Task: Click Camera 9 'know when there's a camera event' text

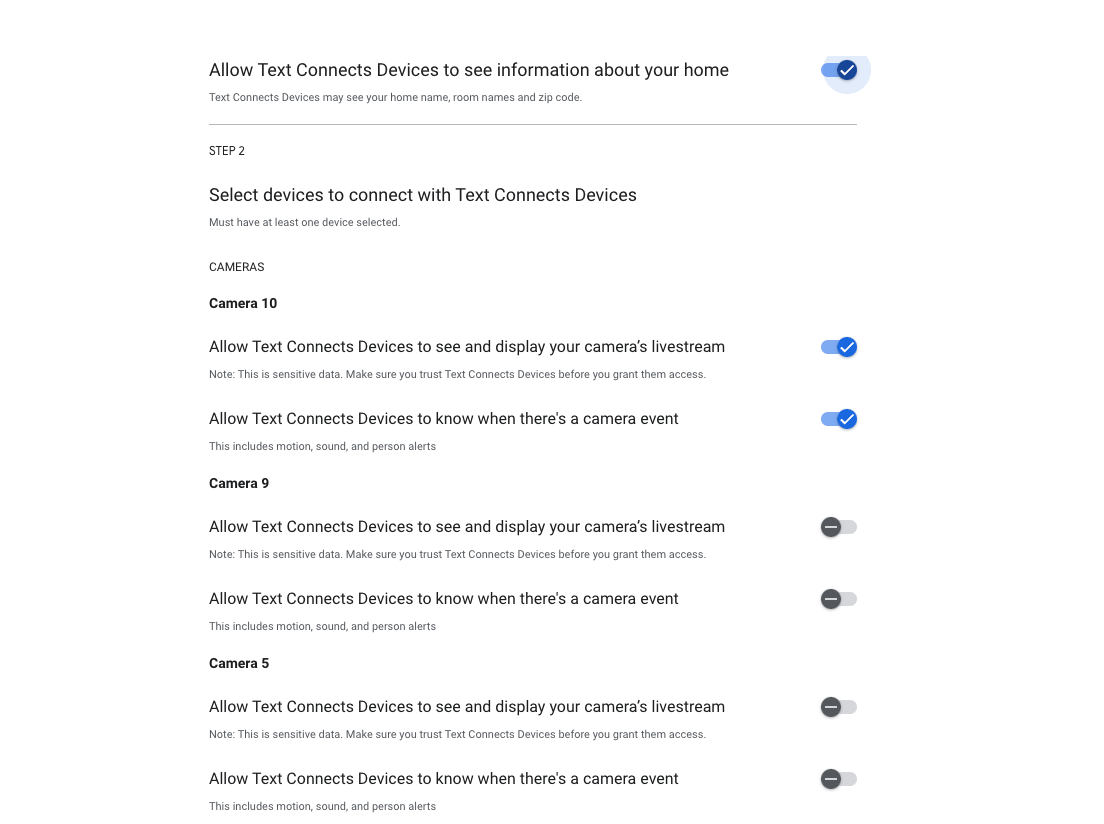Action: pyautogui.click(x=443, y=599)
